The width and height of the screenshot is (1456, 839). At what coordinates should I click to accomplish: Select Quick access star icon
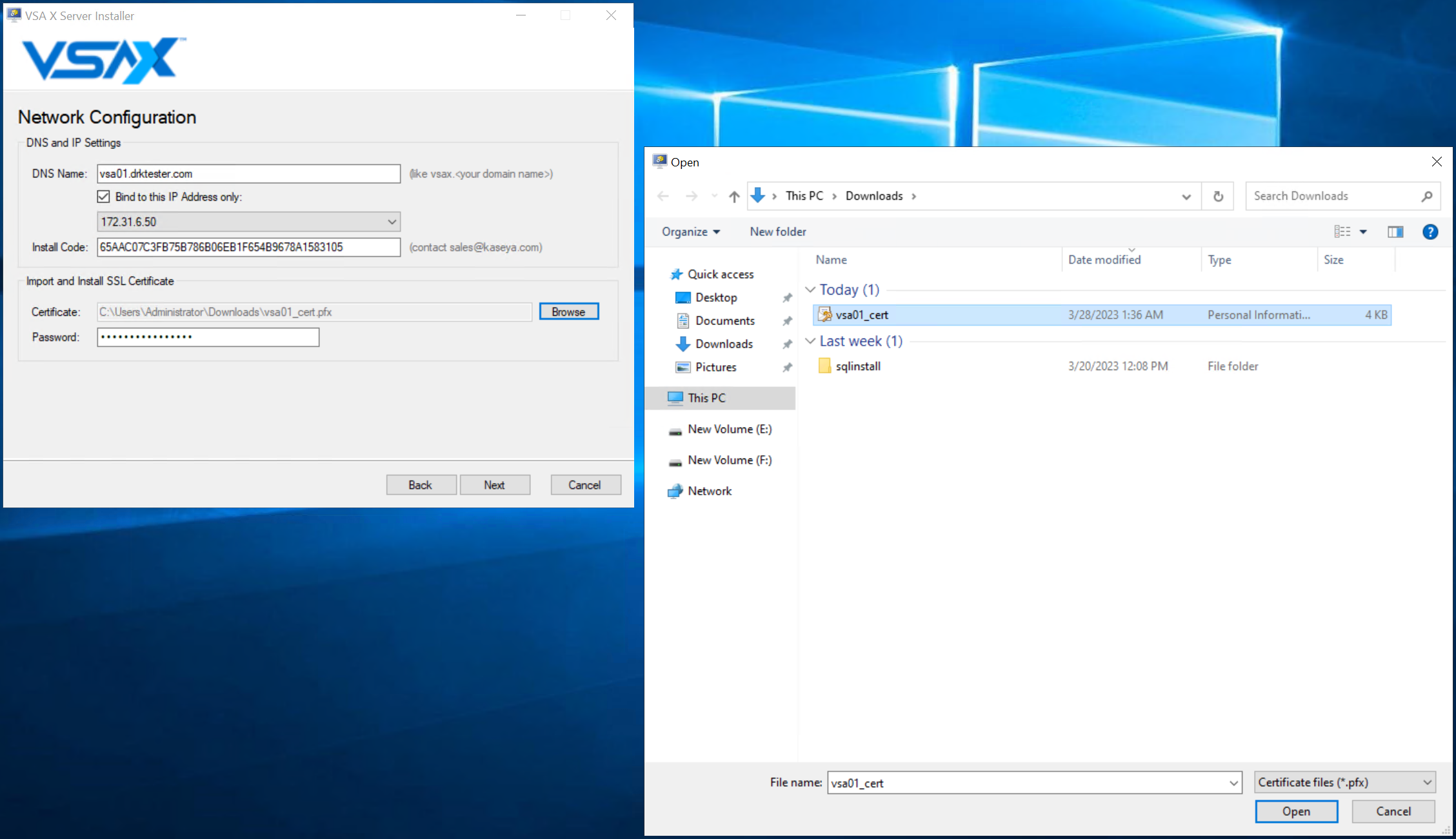[x=676, y=274]
